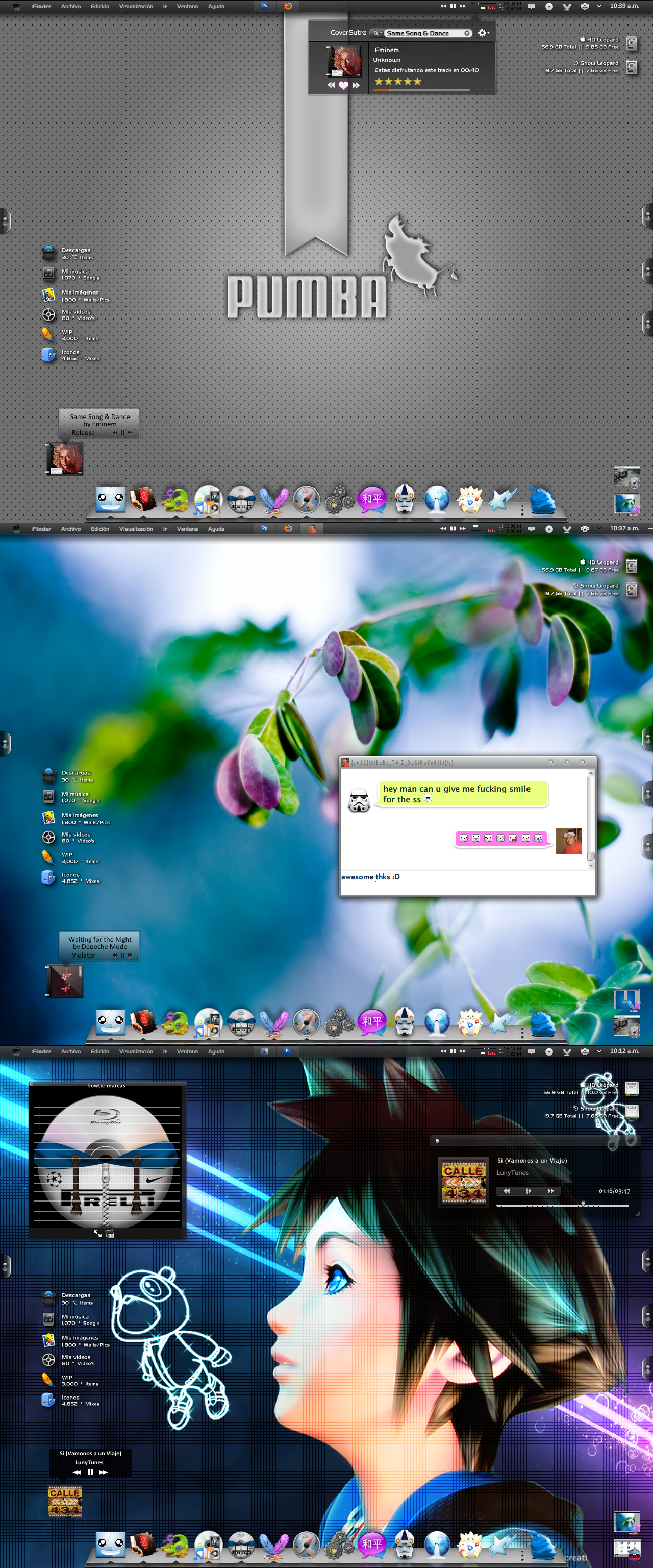The width and height of the screenshot is (653, 1568).
Task: Open the Ventana menu in the 10:37 menu bar
Action: pyautogui.click(x=187, y=529)
